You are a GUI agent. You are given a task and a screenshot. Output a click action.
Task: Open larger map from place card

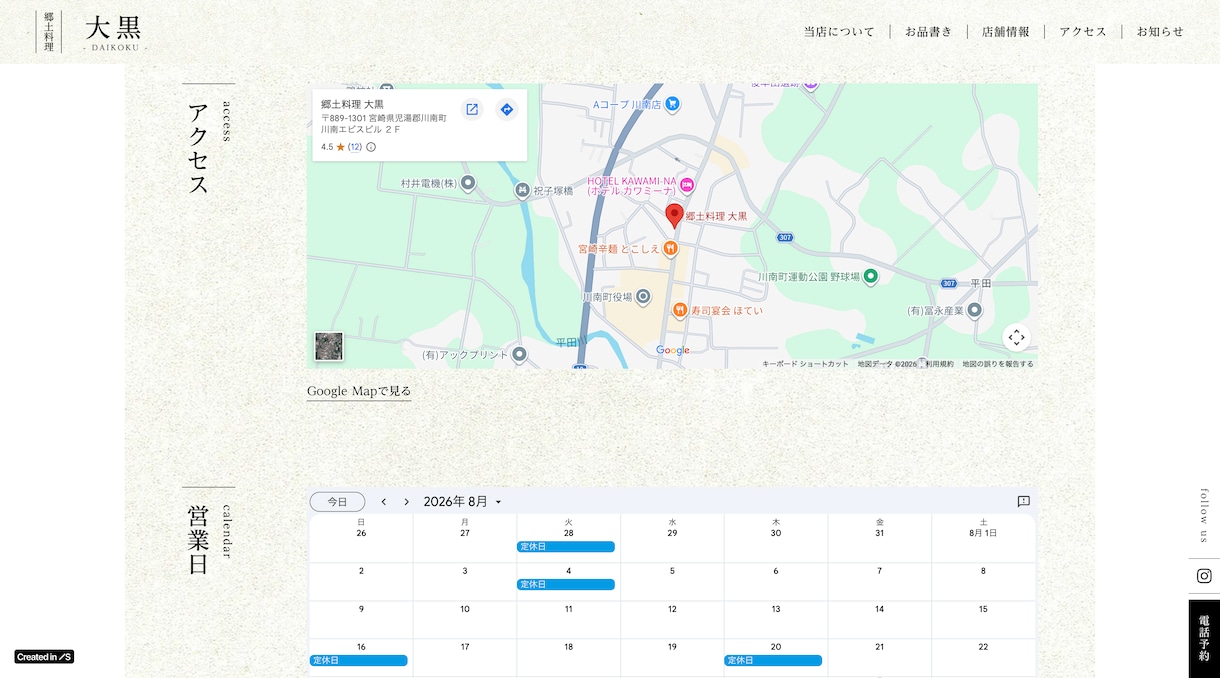(x=472, y=110)
